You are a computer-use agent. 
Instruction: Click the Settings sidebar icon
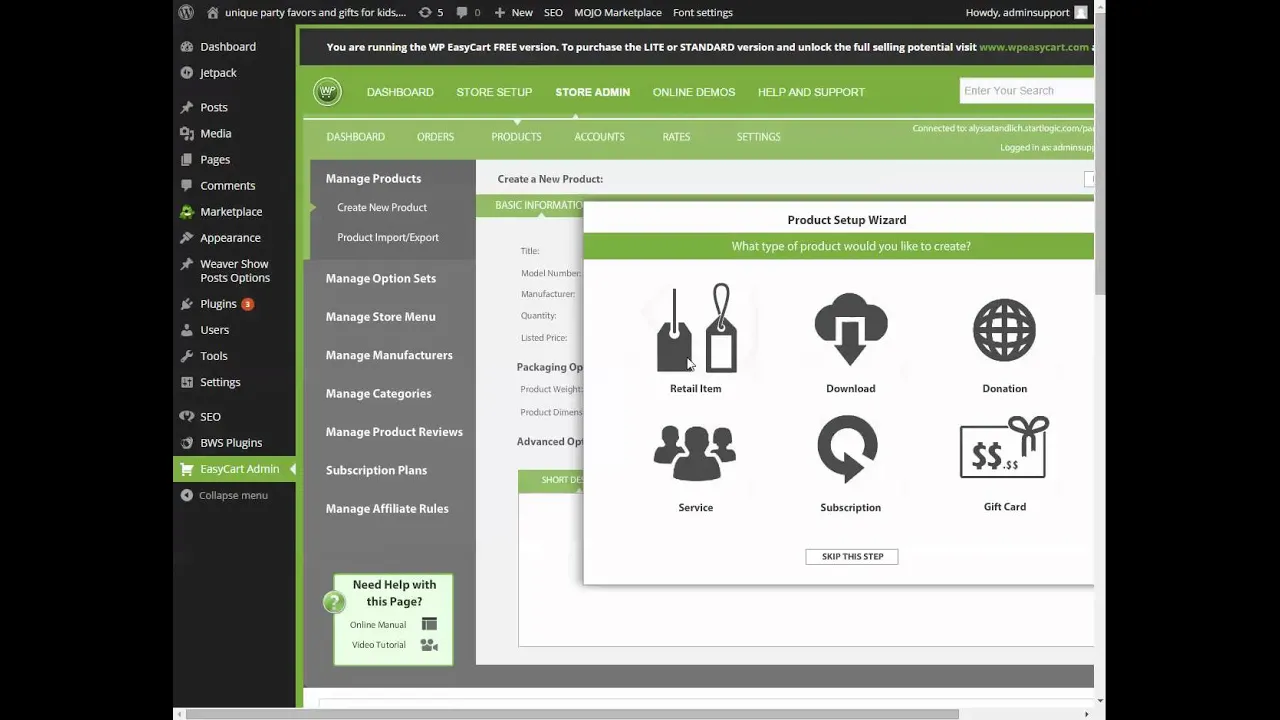(x=187, y=382)
